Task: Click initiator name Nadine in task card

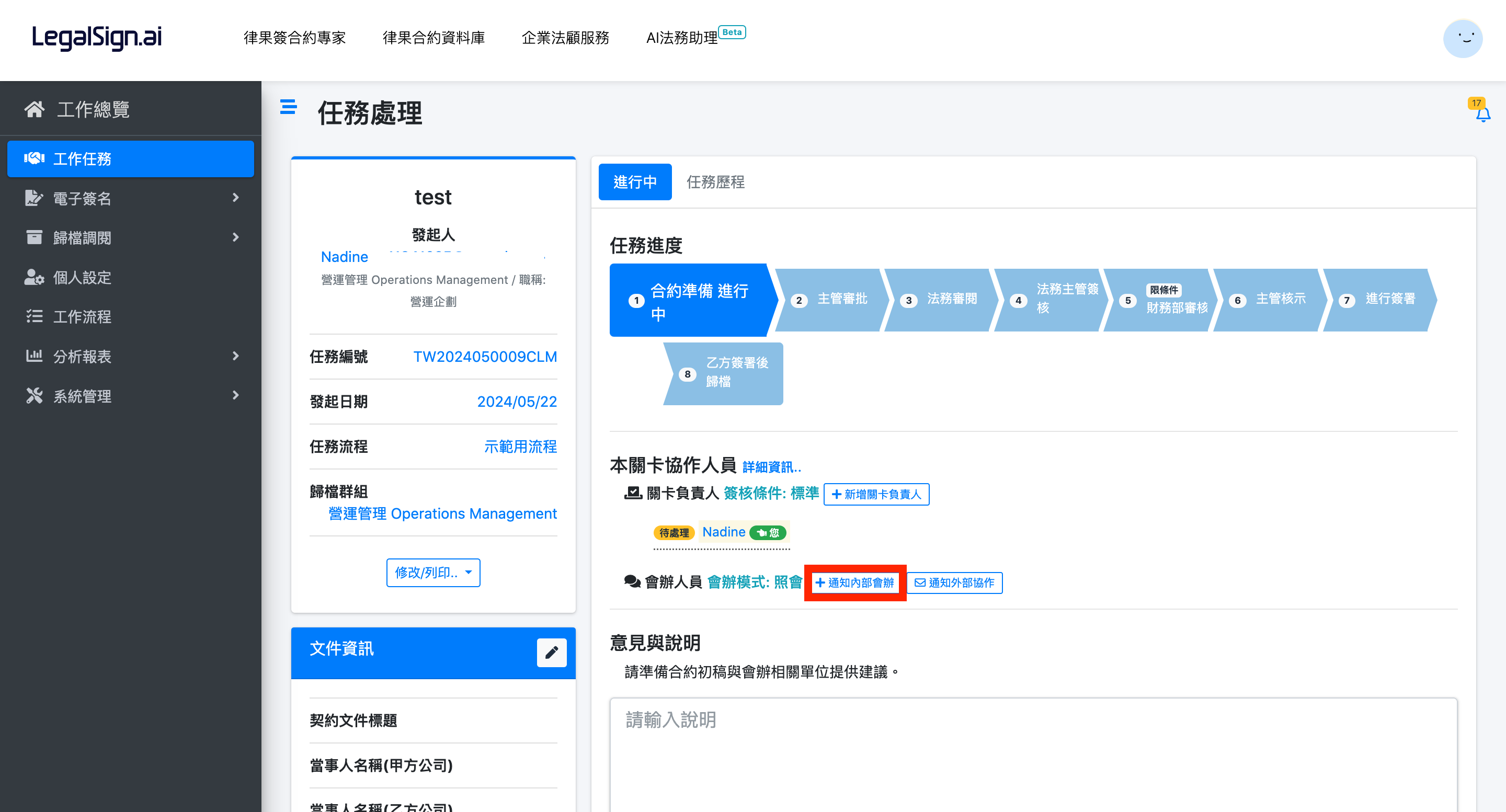Action: point(345,257)
